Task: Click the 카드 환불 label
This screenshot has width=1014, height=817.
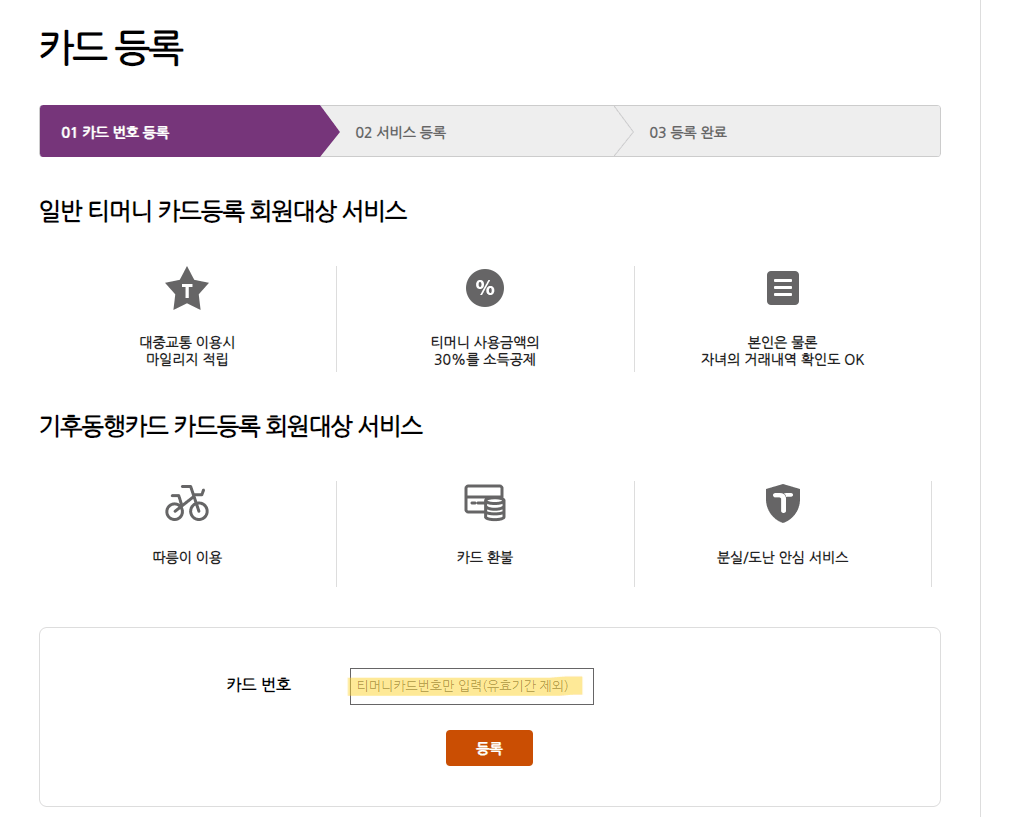Action: [x=485, y=557]
